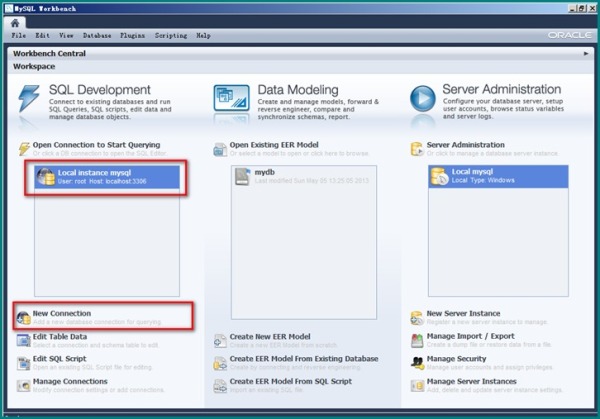Click the Manage Server Instances icon
Image resolution: width=600 pixels, height=419 pixels.
[417, 386]
